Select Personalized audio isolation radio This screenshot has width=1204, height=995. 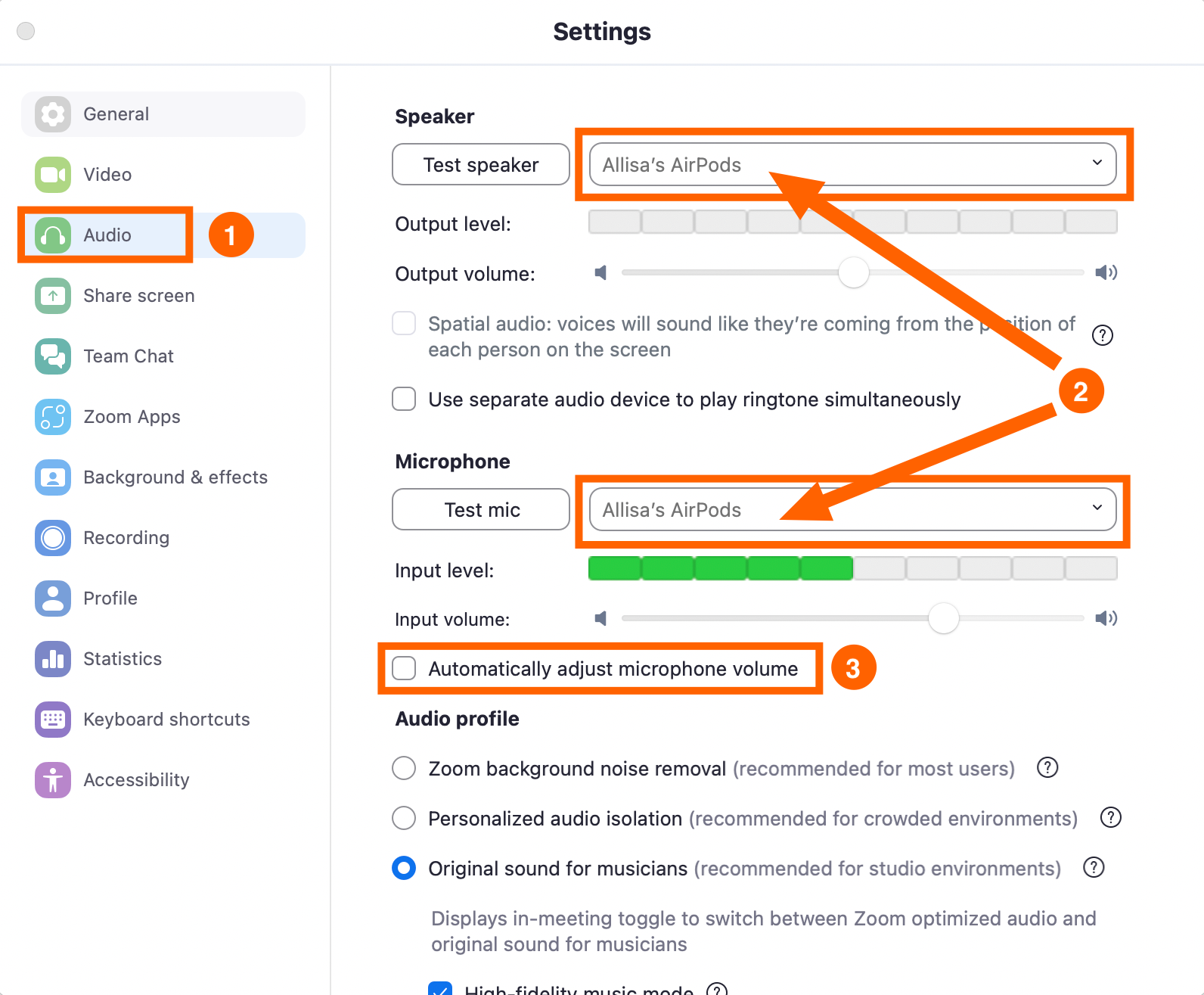click(x=404, y=818)
